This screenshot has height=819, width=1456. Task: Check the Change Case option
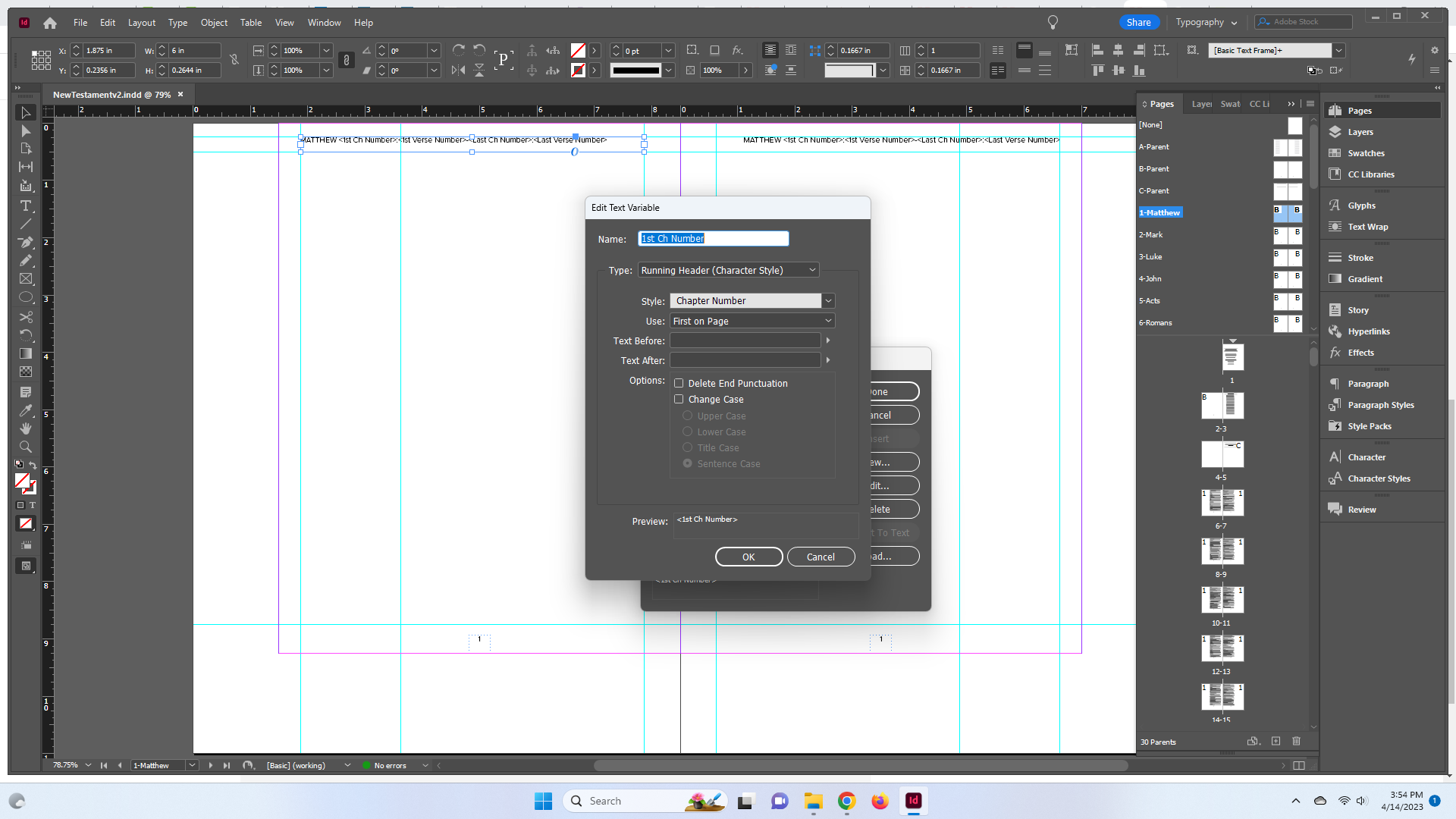point(679,399)
